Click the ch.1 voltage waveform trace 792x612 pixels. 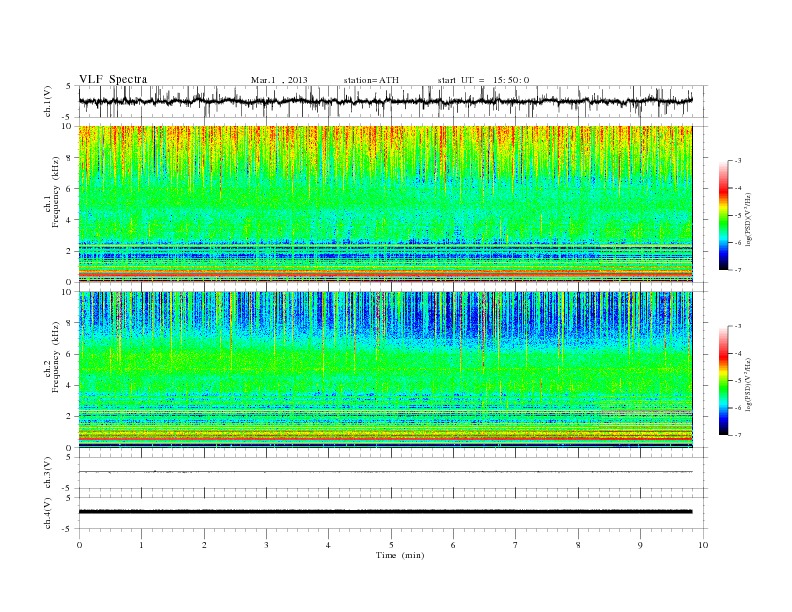coord(385,101)
